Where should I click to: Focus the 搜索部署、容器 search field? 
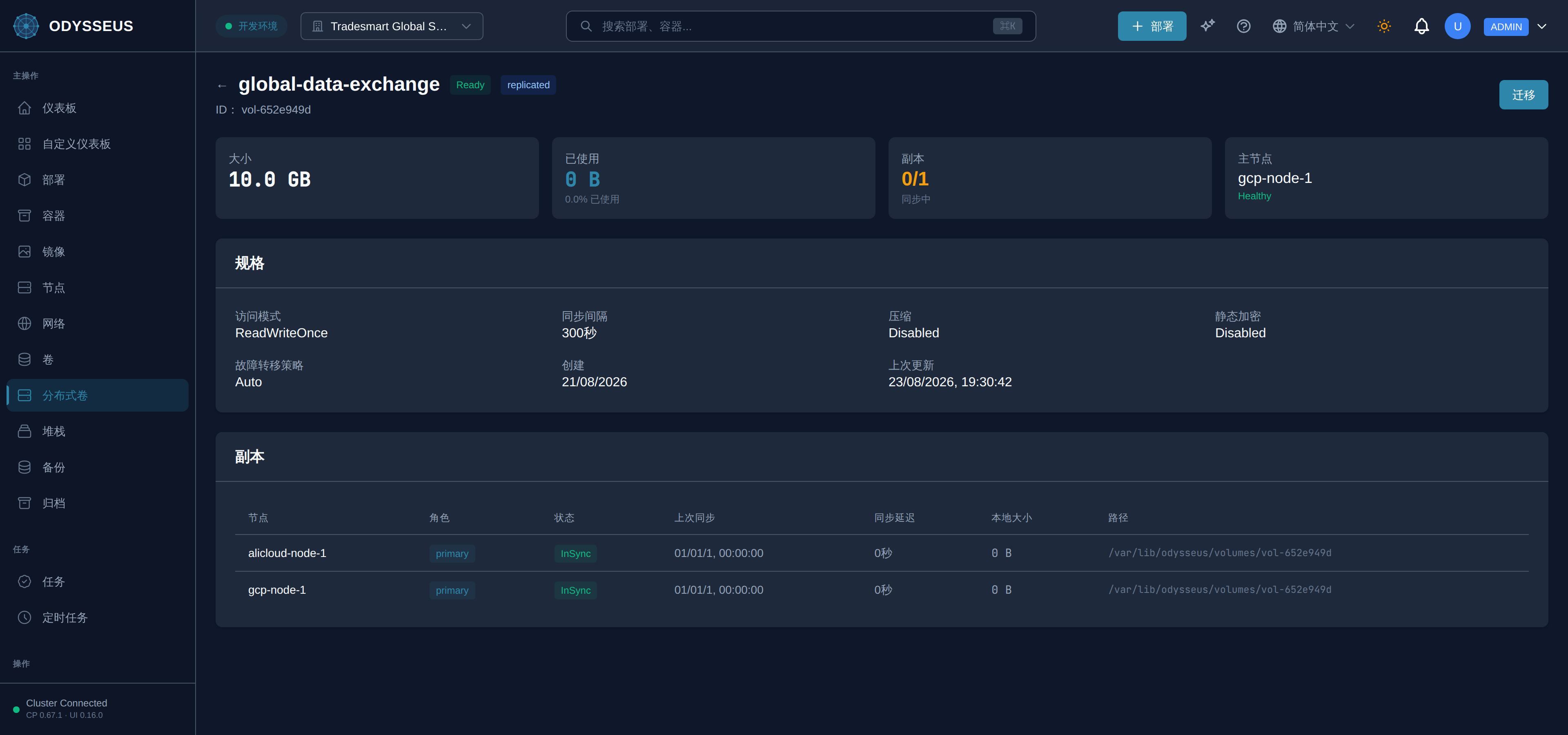coord(800,26)
